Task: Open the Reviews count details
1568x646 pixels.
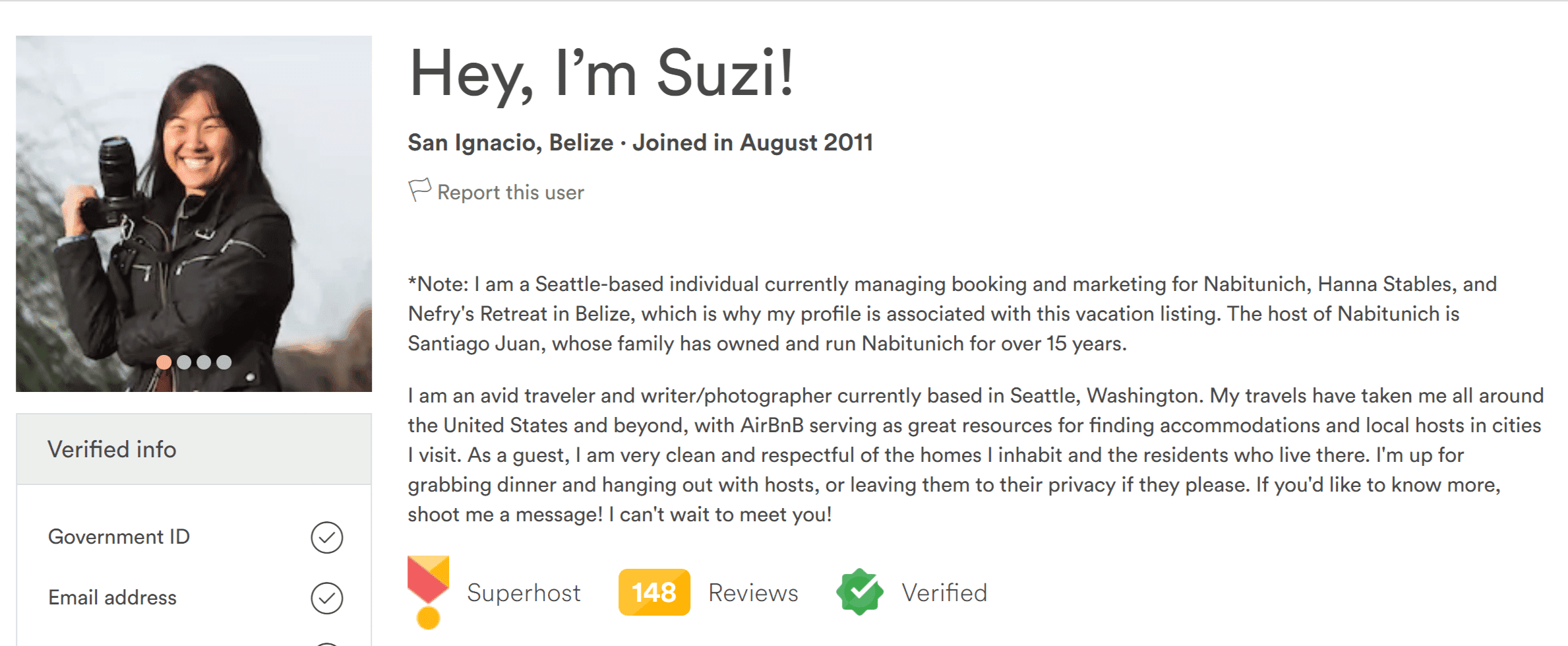Action: coord(752,592)
